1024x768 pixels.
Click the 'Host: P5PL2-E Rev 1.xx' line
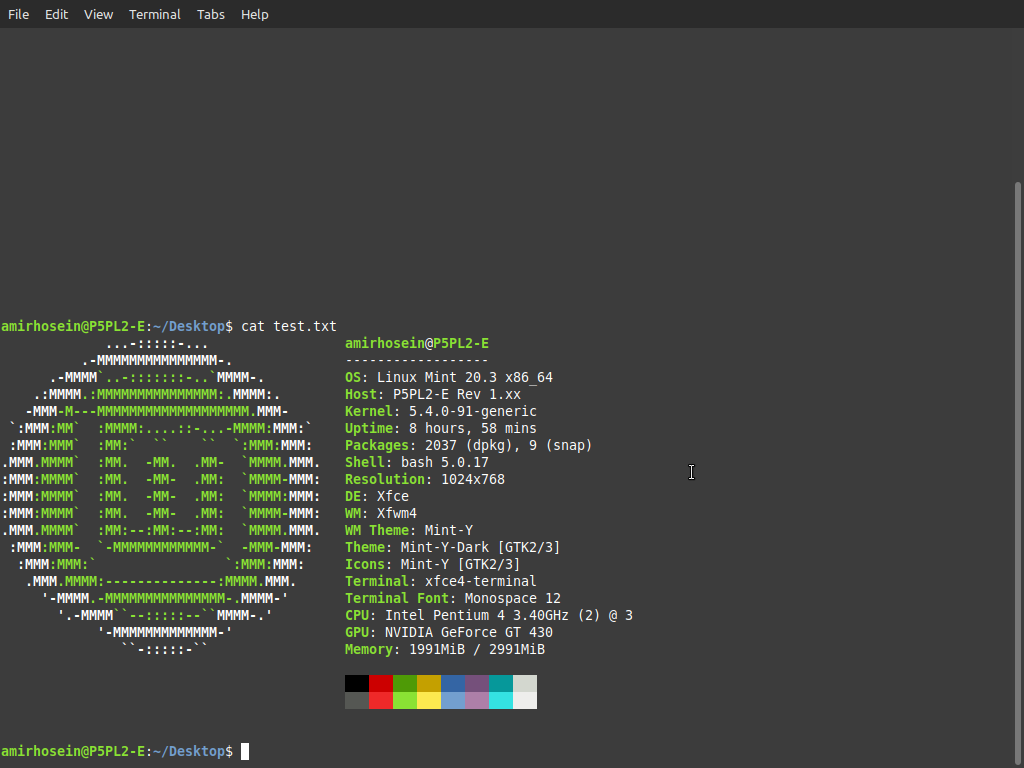[x=433, y=394]
